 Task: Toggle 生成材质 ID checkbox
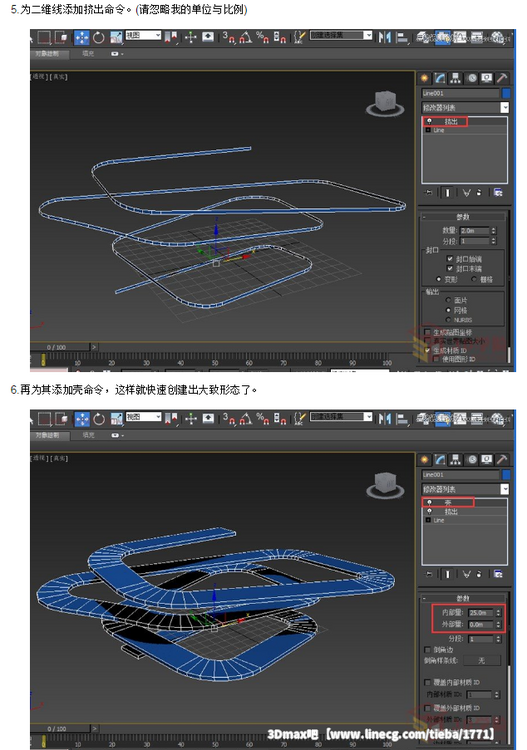(x=428, y=350)
